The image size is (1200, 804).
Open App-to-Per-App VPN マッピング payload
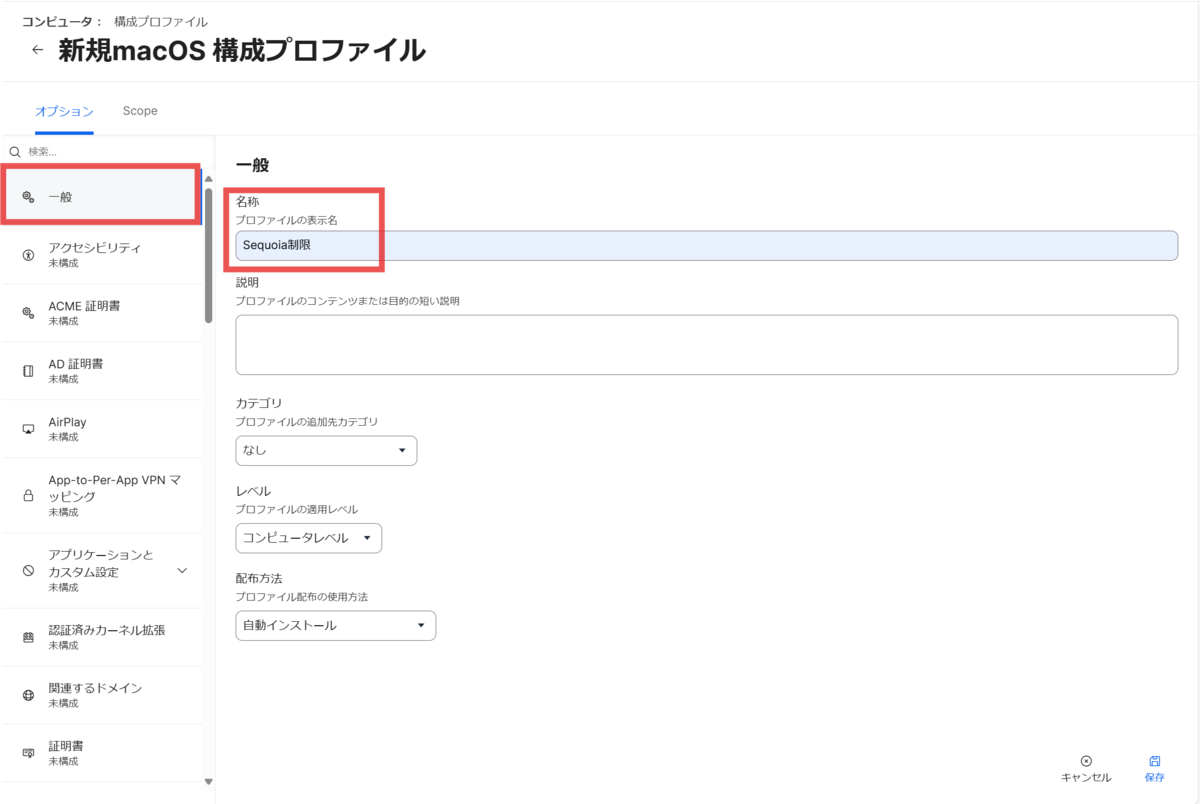[102, 495]
